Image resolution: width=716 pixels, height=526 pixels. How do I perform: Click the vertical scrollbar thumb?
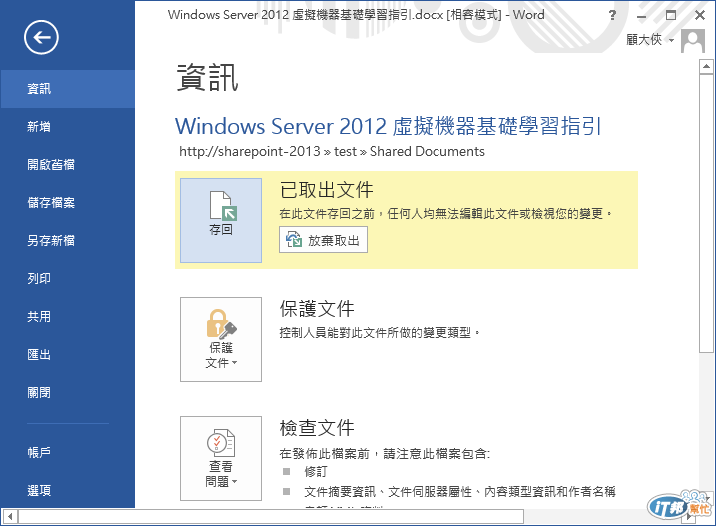(706, 213)
